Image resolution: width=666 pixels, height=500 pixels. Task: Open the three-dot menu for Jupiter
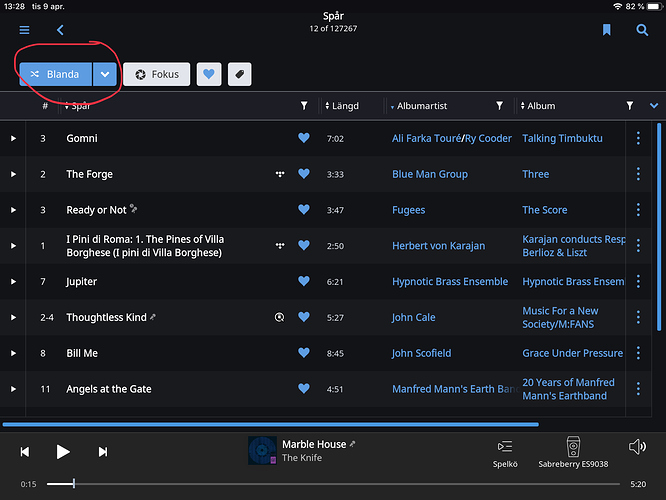[638, 281]
